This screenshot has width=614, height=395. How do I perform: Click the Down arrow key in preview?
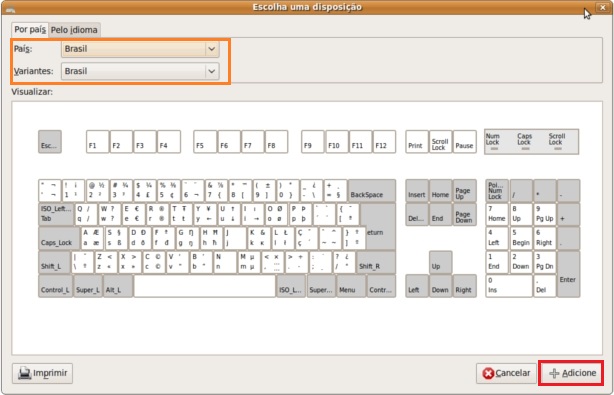[441, 286]
